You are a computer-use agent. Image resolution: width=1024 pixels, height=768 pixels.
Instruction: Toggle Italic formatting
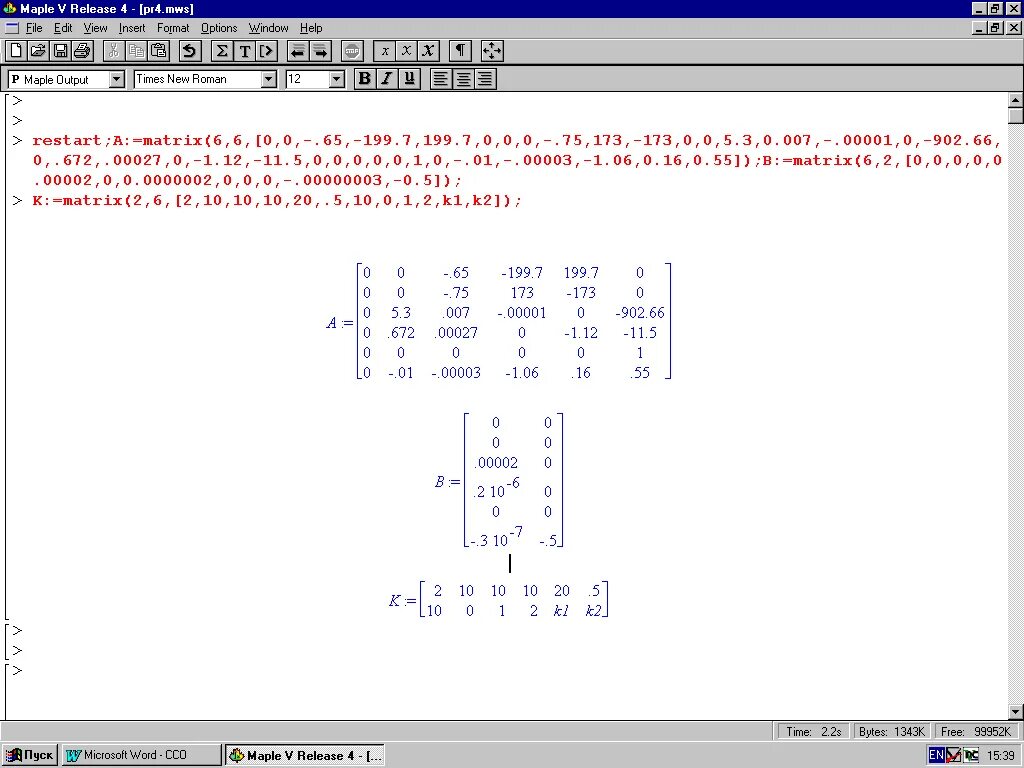click(x=387, y=79)
